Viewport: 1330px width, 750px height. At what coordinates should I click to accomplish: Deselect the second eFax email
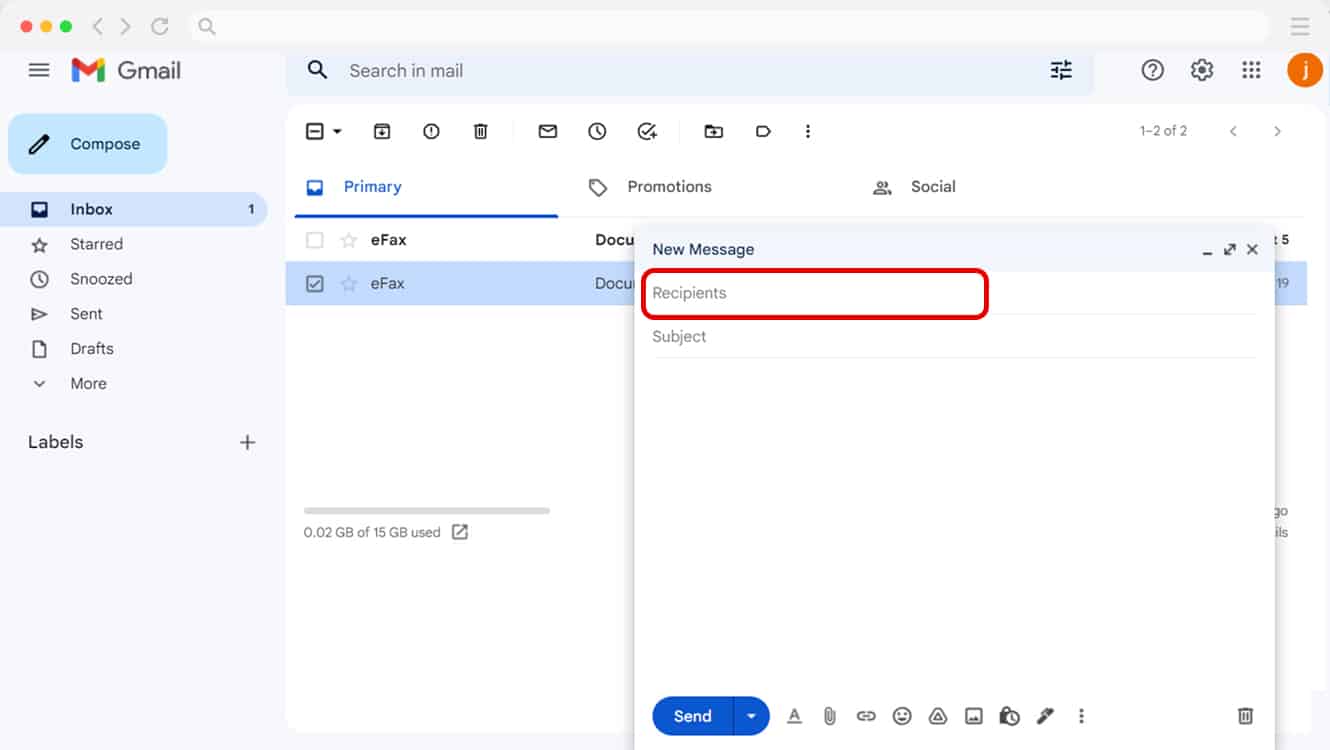tap(314, 283)
